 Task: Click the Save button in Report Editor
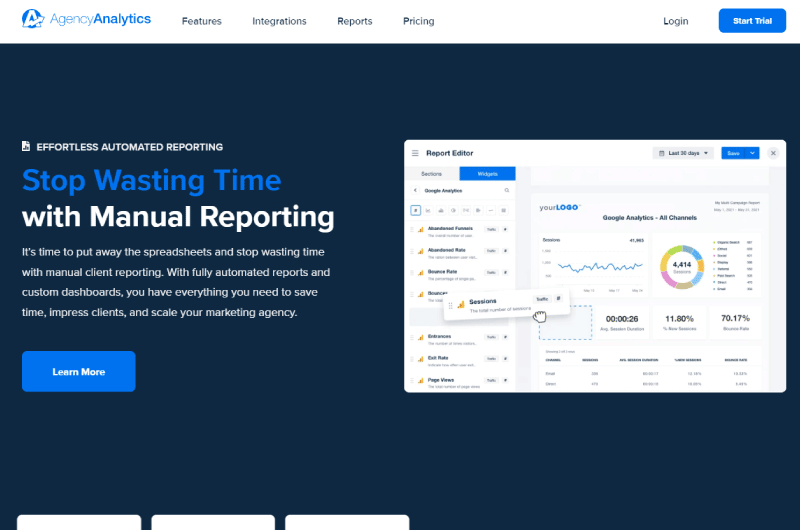pos(733,153)
